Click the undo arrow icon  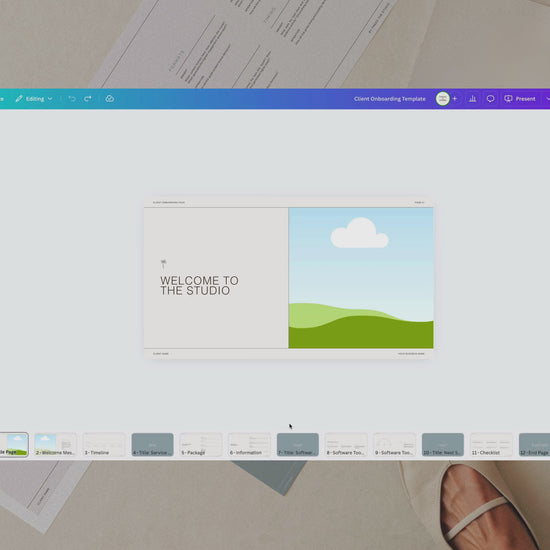pos(72,99)
